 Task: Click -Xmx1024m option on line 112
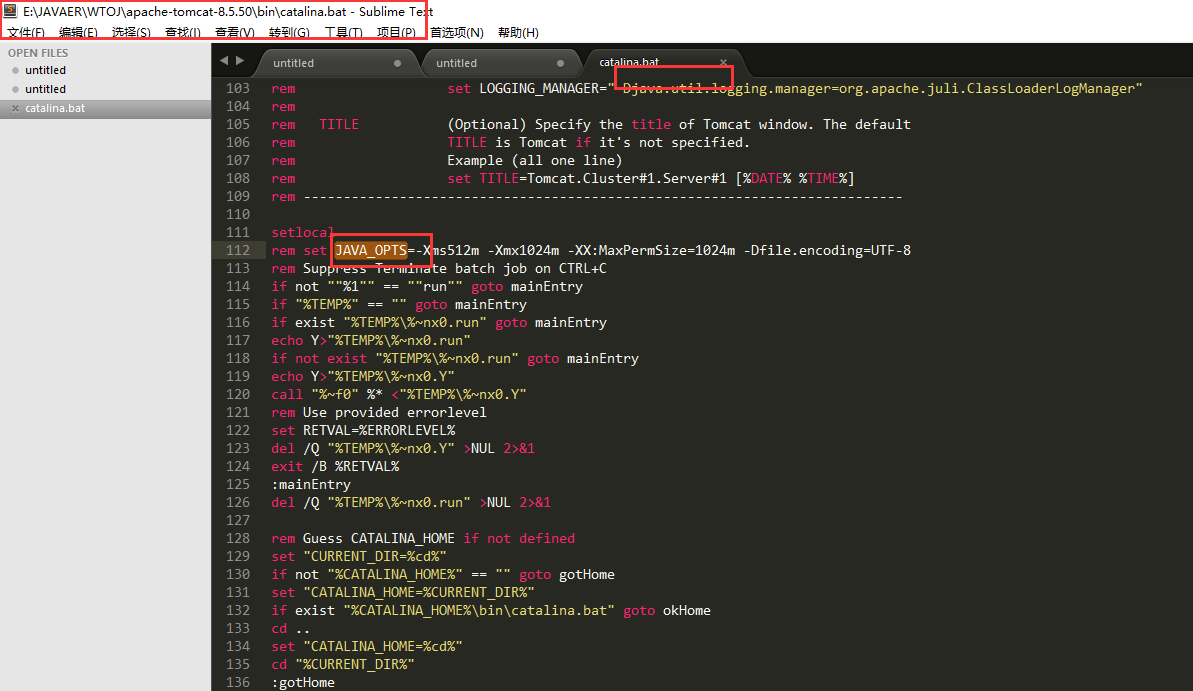523,250
